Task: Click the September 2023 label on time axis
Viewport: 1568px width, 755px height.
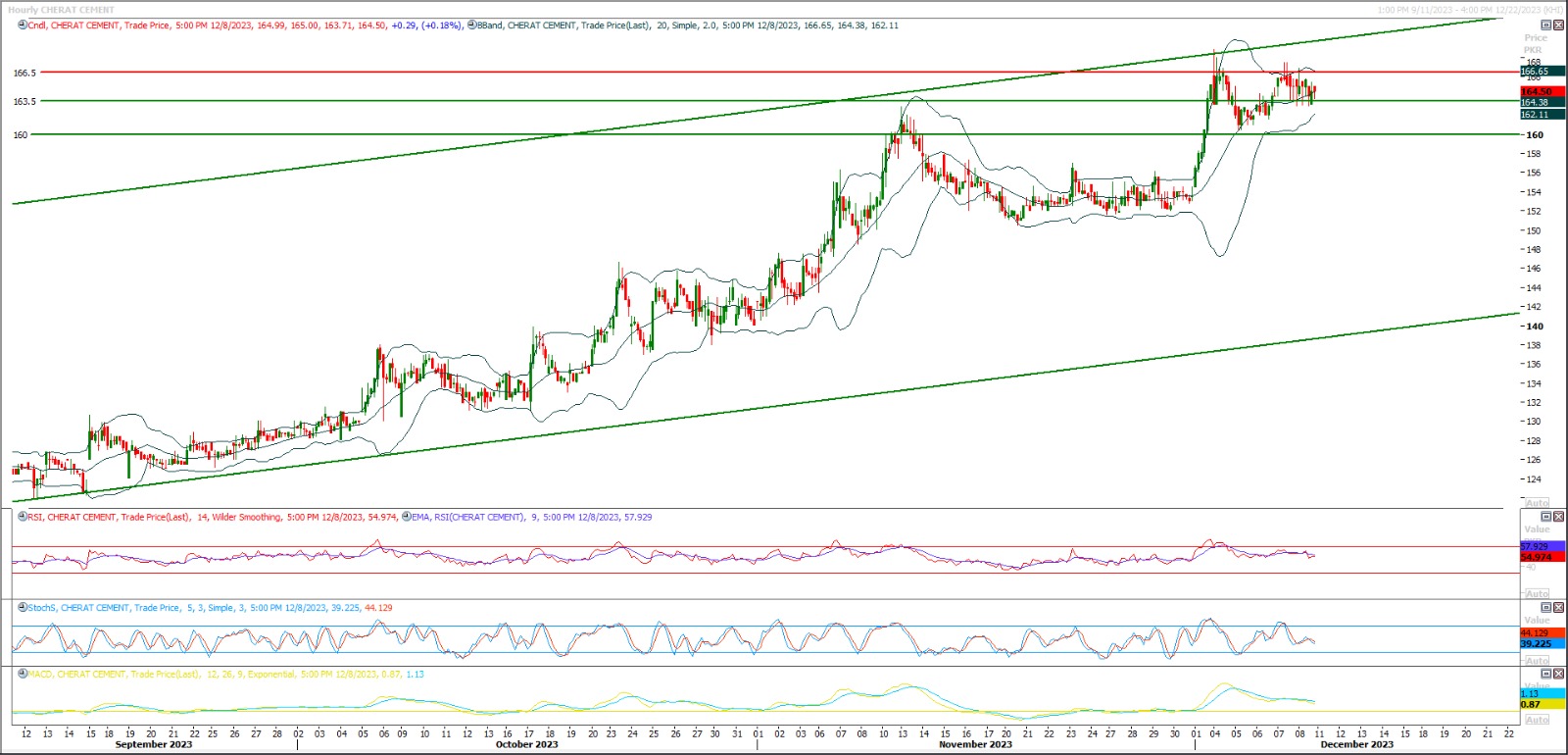Action: click(154, 744)
